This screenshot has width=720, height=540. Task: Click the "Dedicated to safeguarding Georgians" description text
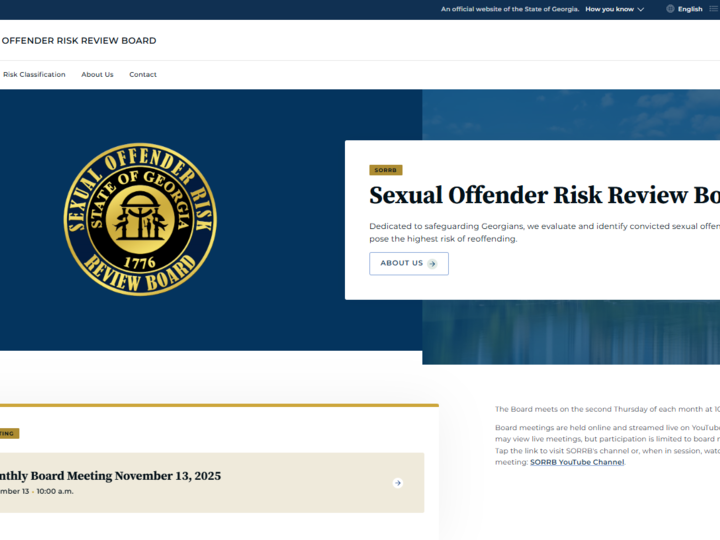tap(545, 232)
